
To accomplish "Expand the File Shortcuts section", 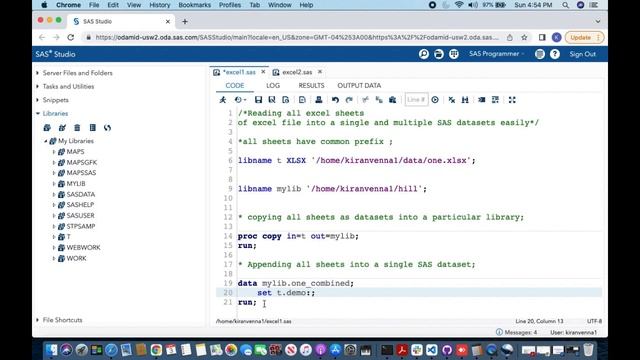I will coord(38,320).
